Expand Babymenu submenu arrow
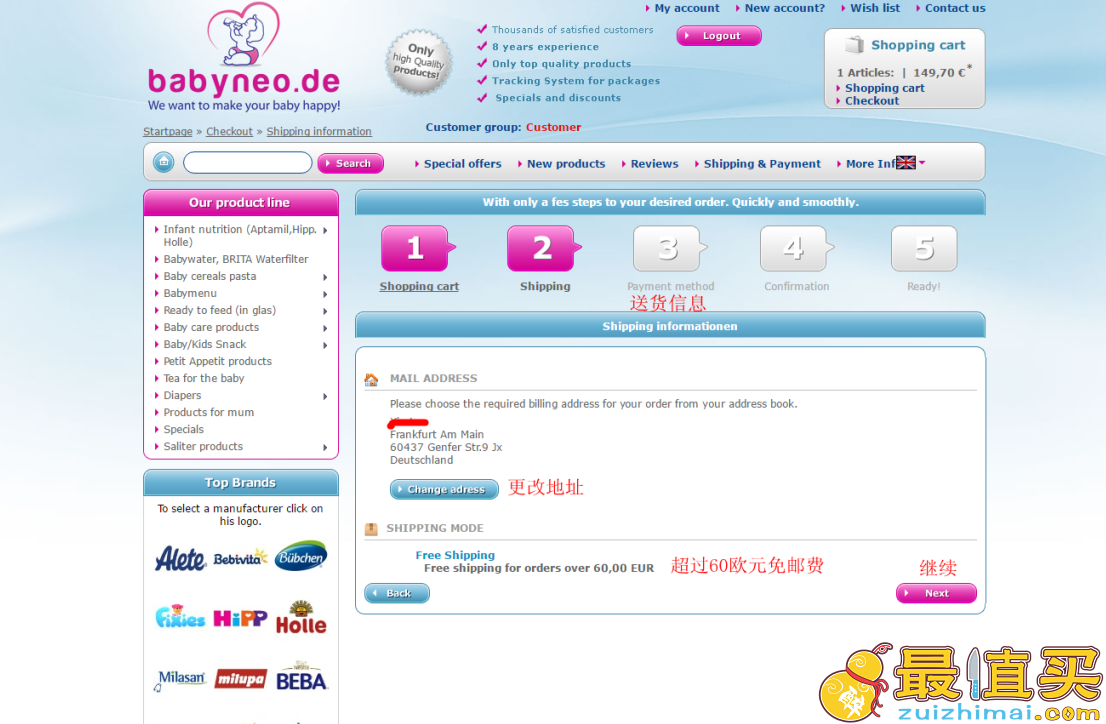This screenshot has width=1106, height=724. [x=325, y=294]
